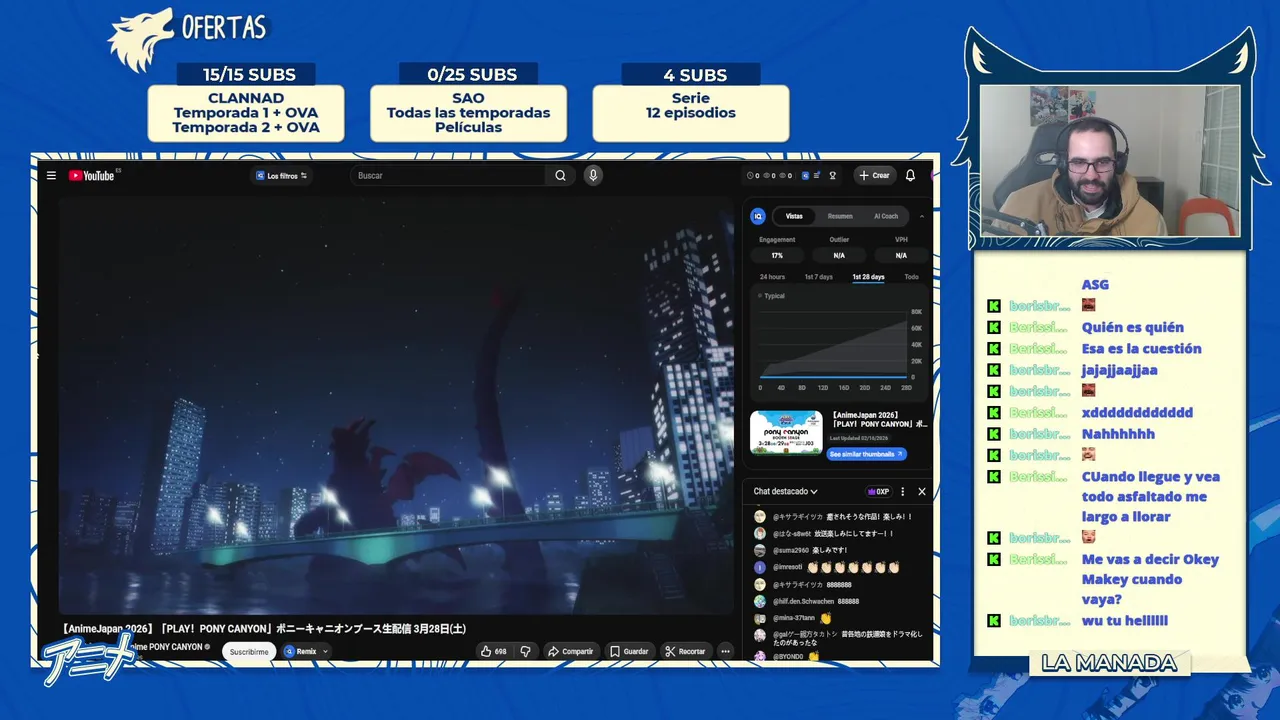This screenshot has height=720, width=1280.
Task: Like the video with thumbs up
Action: (x=494, y=651)
